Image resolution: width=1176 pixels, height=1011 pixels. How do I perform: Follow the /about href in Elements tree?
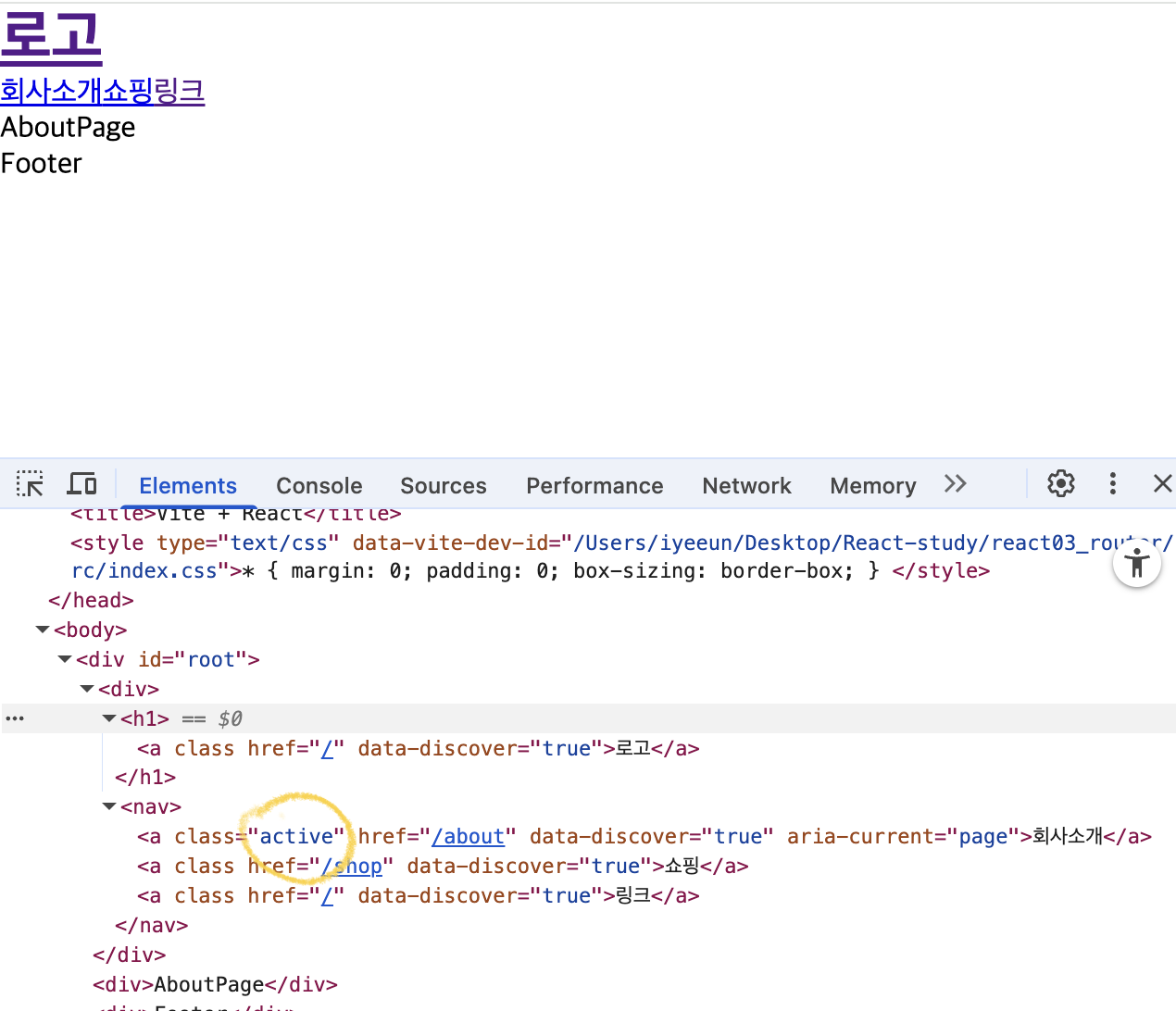click(x=469, y=837)
